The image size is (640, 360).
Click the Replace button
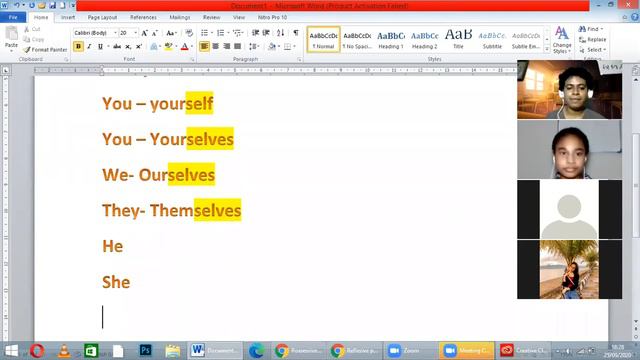[593, 39]
